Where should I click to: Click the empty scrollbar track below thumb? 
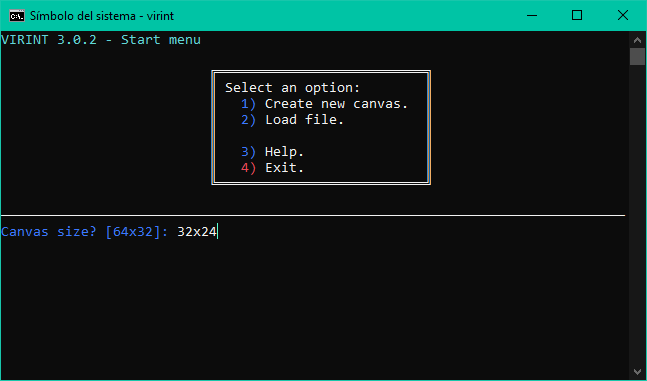638,215
